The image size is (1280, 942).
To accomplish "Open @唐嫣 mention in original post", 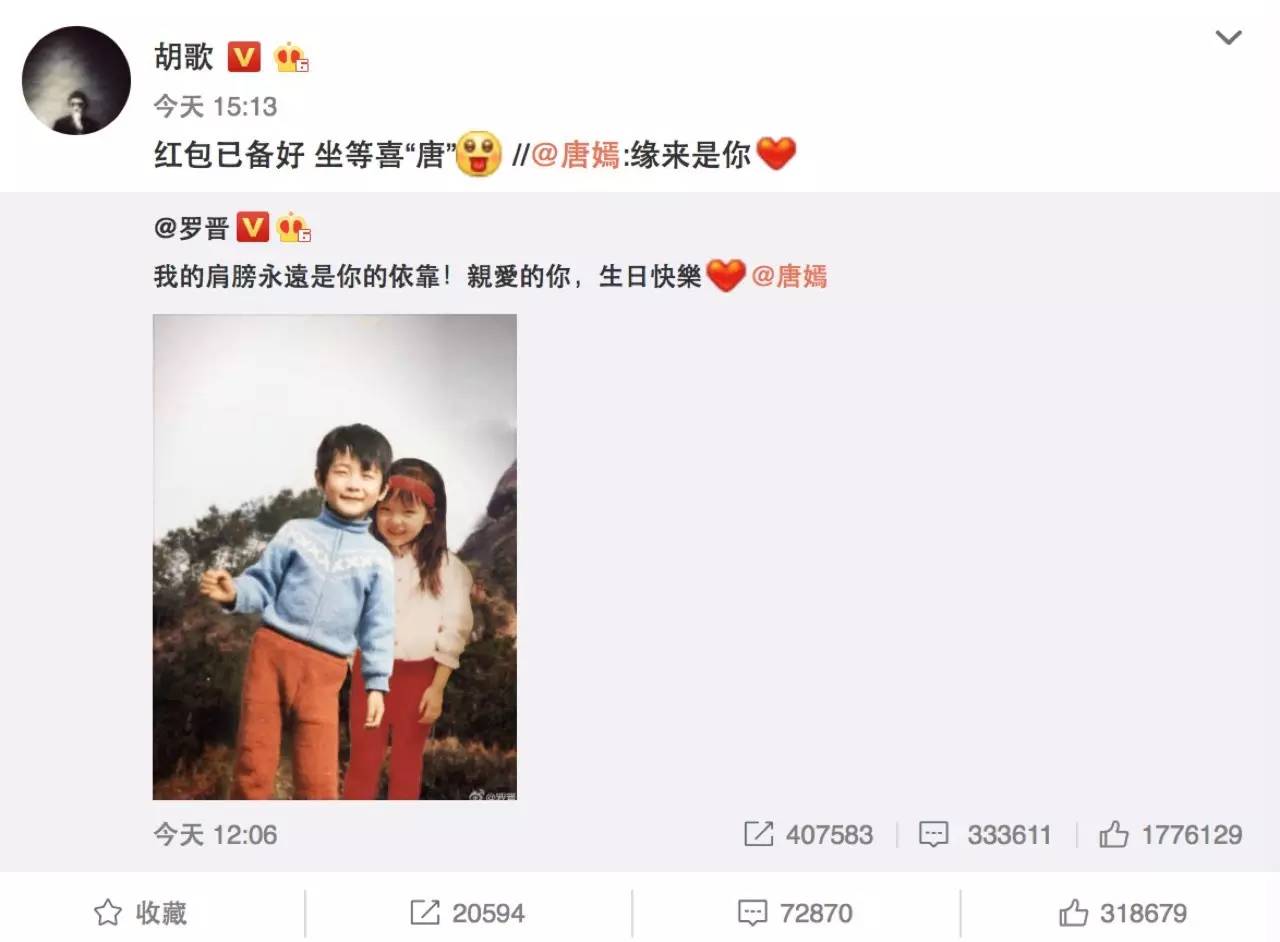I will tap(789, 276).
